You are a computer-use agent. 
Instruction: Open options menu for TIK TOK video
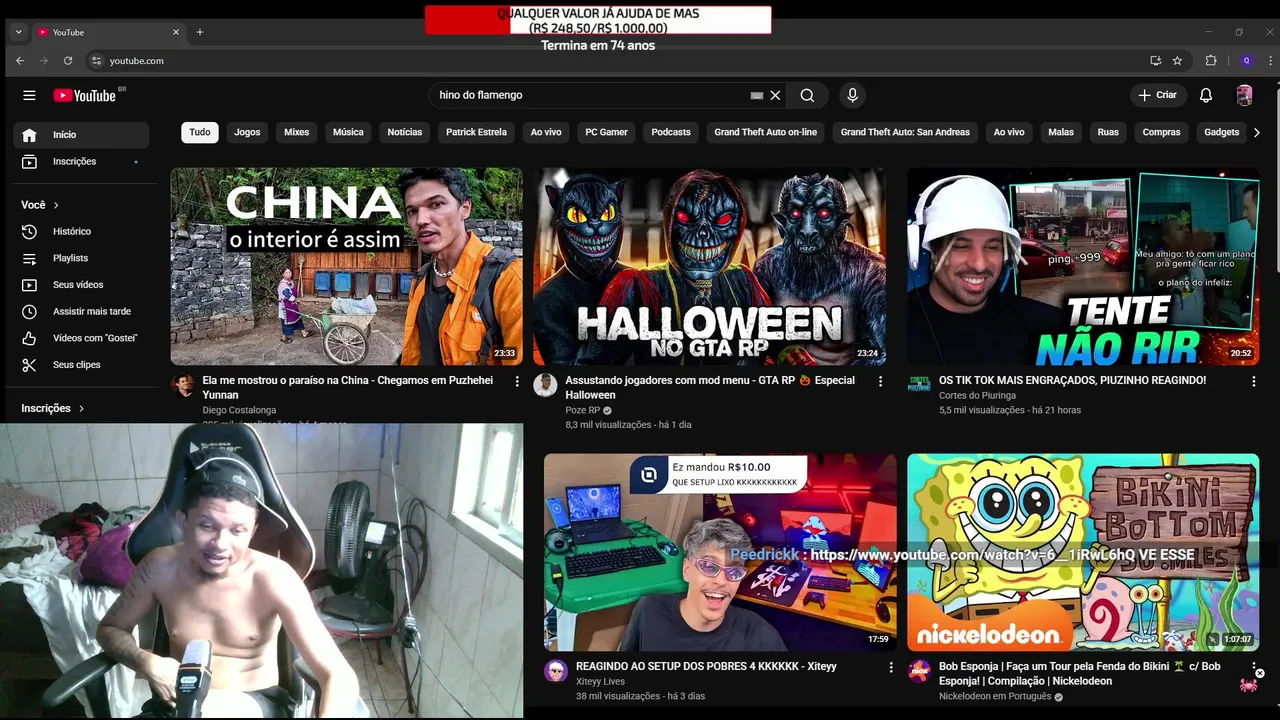pyautogui.click(x=1254, y=381)
